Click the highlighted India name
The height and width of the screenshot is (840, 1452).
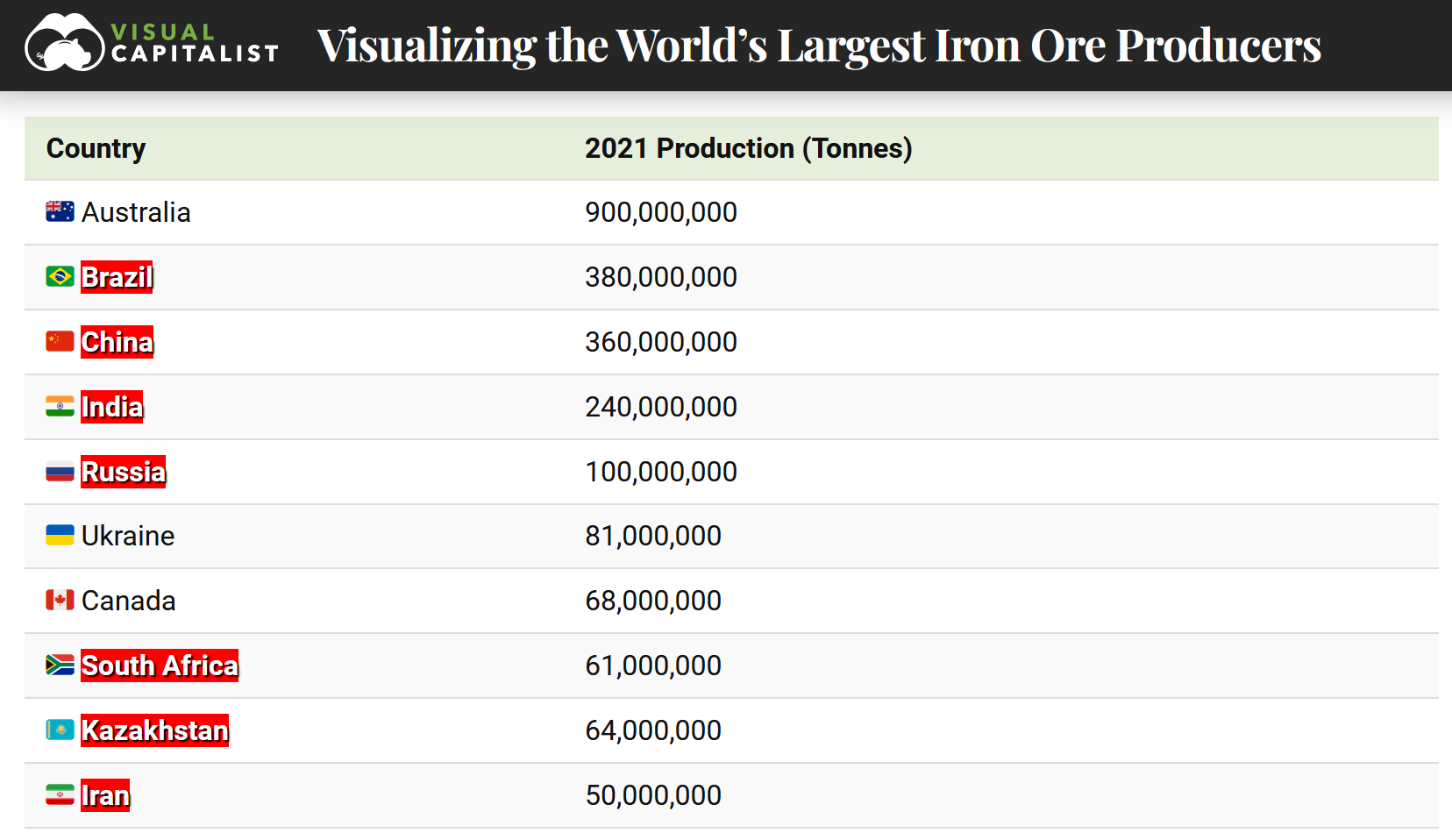(111, 407)
